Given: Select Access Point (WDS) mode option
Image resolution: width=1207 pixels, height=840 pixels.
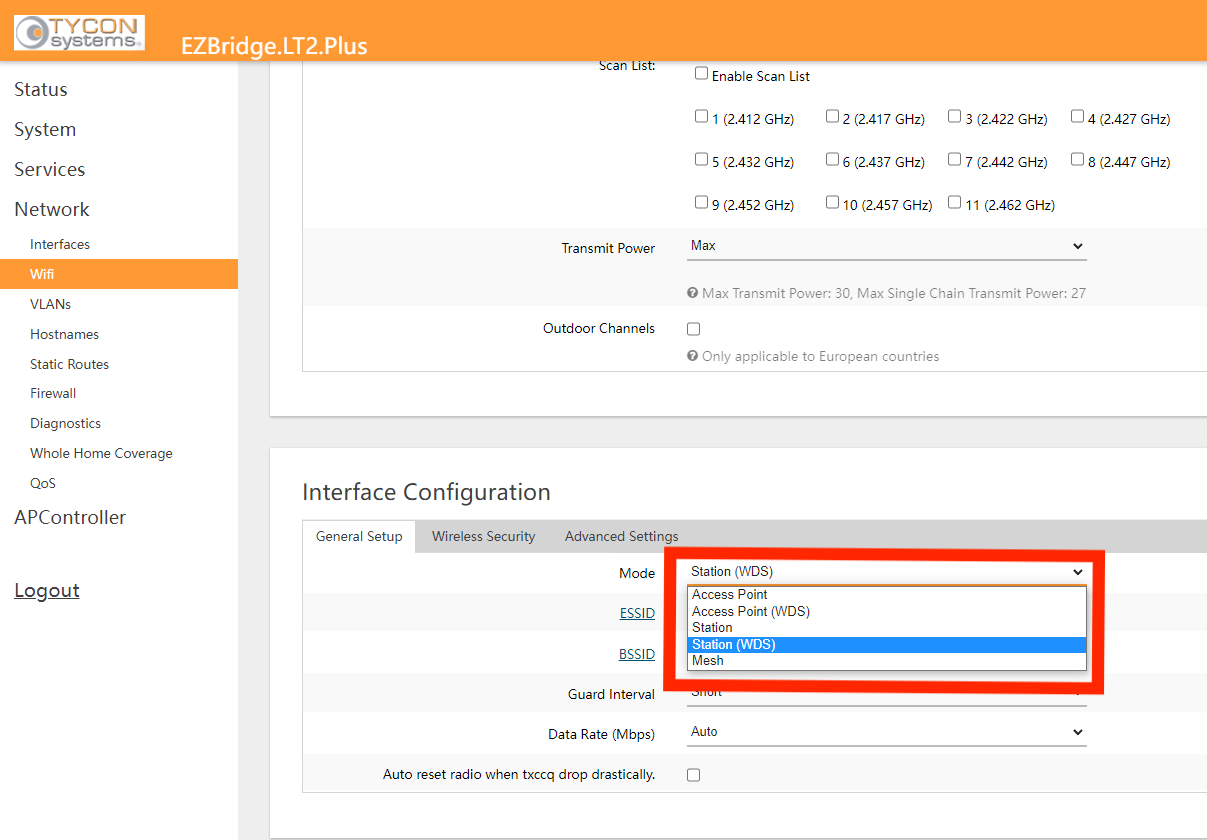Looking at the screenshot, I should [x=750, y=611].
